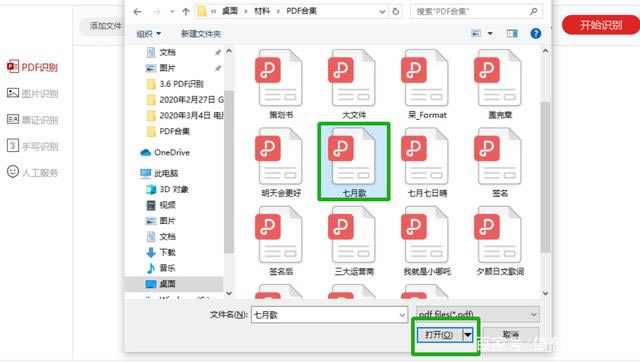Click the 取消 button

click(511, 335)
